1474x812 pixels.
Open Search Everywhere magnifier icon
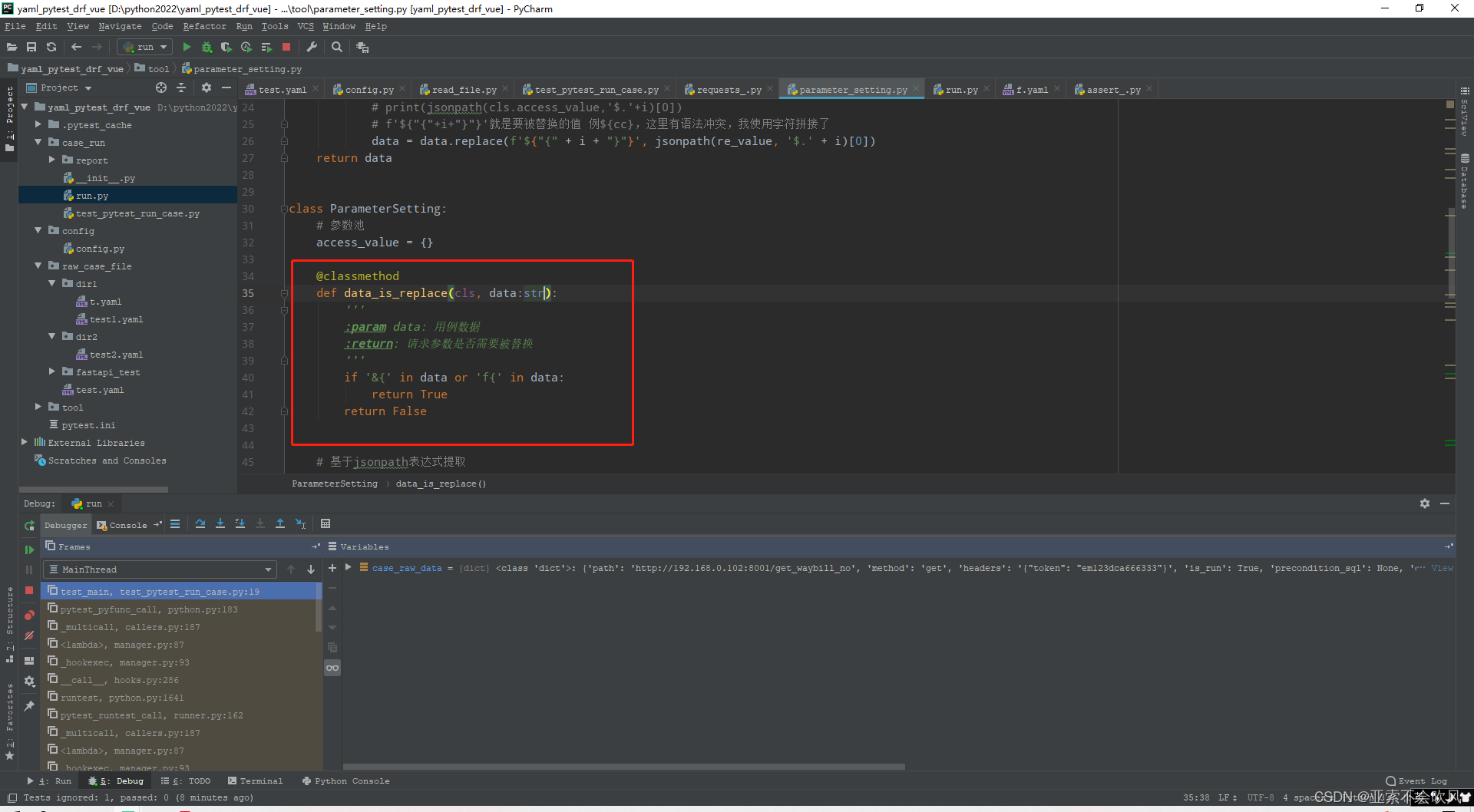point(336,47)
